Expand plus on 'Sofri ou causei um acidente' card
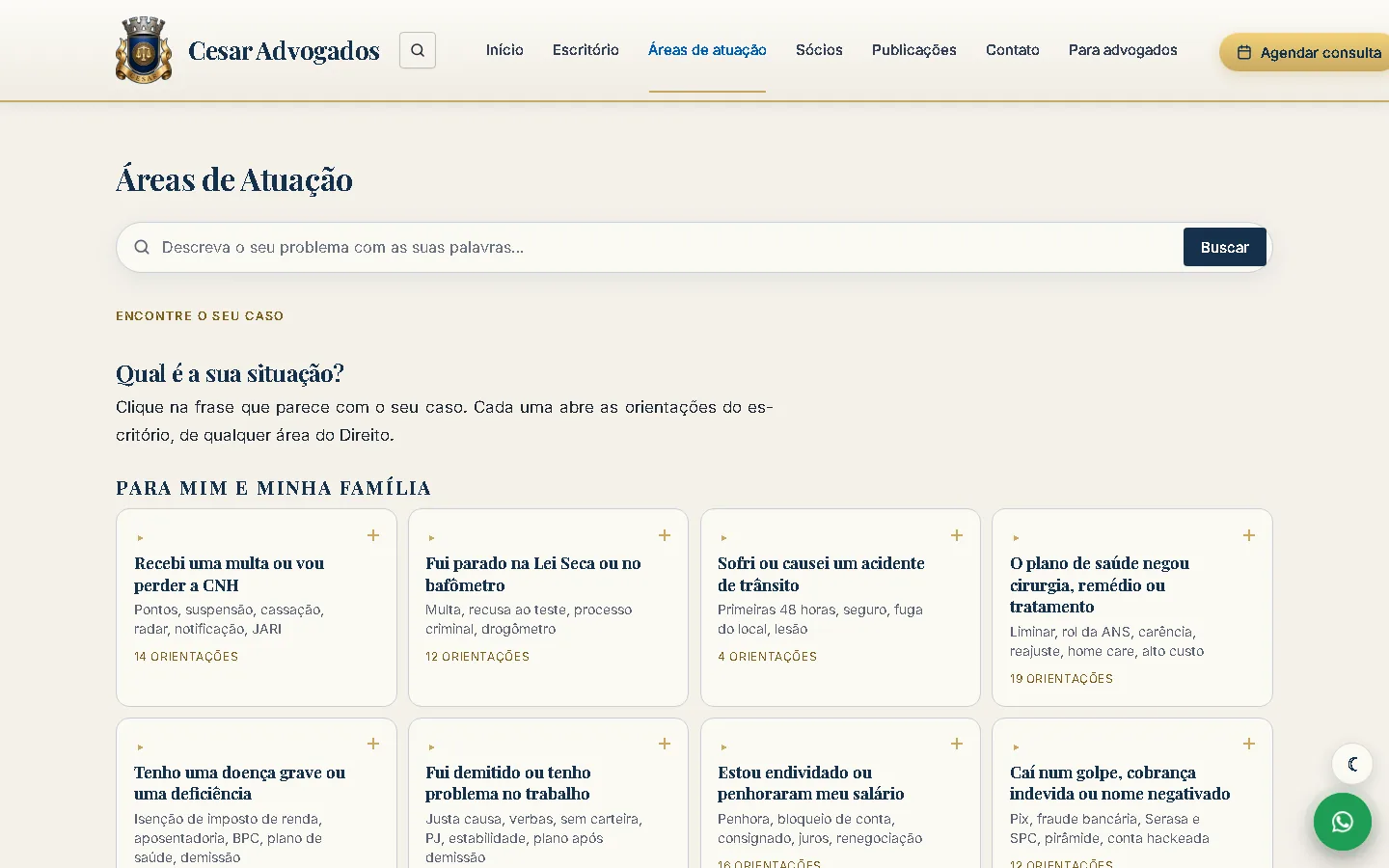The width and height of the screenshot is (1389, 868). tap(957, 535)
